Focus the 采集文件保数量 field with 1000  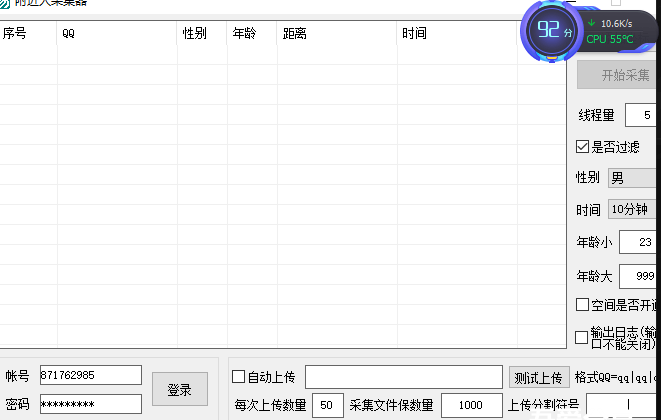472,405
